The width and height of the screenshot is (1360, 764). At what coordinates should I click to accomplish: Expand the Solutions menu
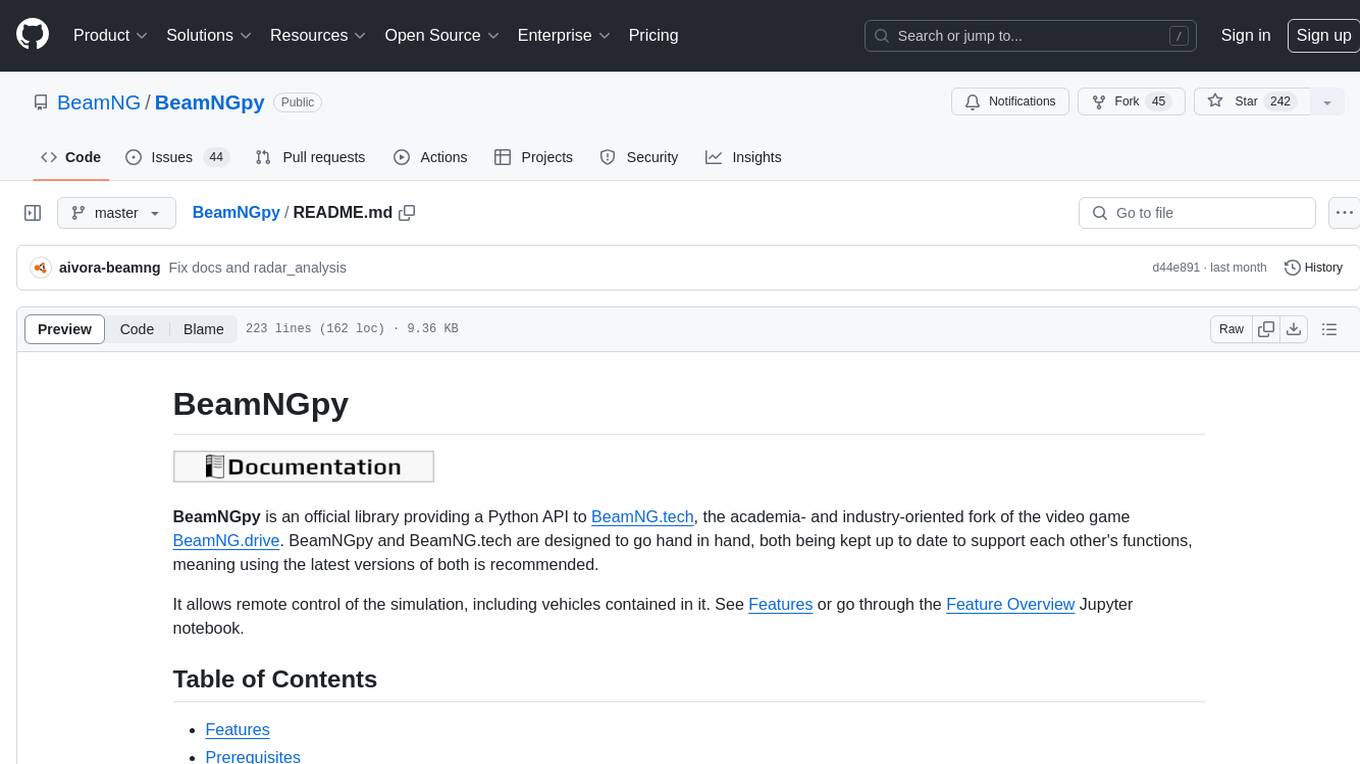209,35
